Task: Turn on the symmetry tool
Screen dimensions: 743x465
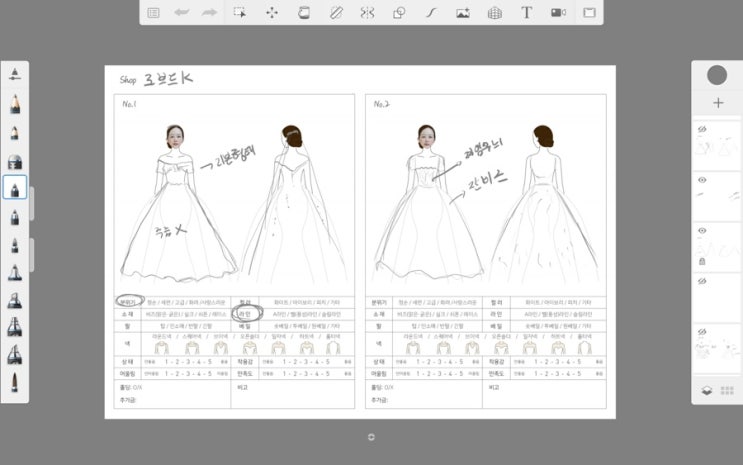Action: 367,13
